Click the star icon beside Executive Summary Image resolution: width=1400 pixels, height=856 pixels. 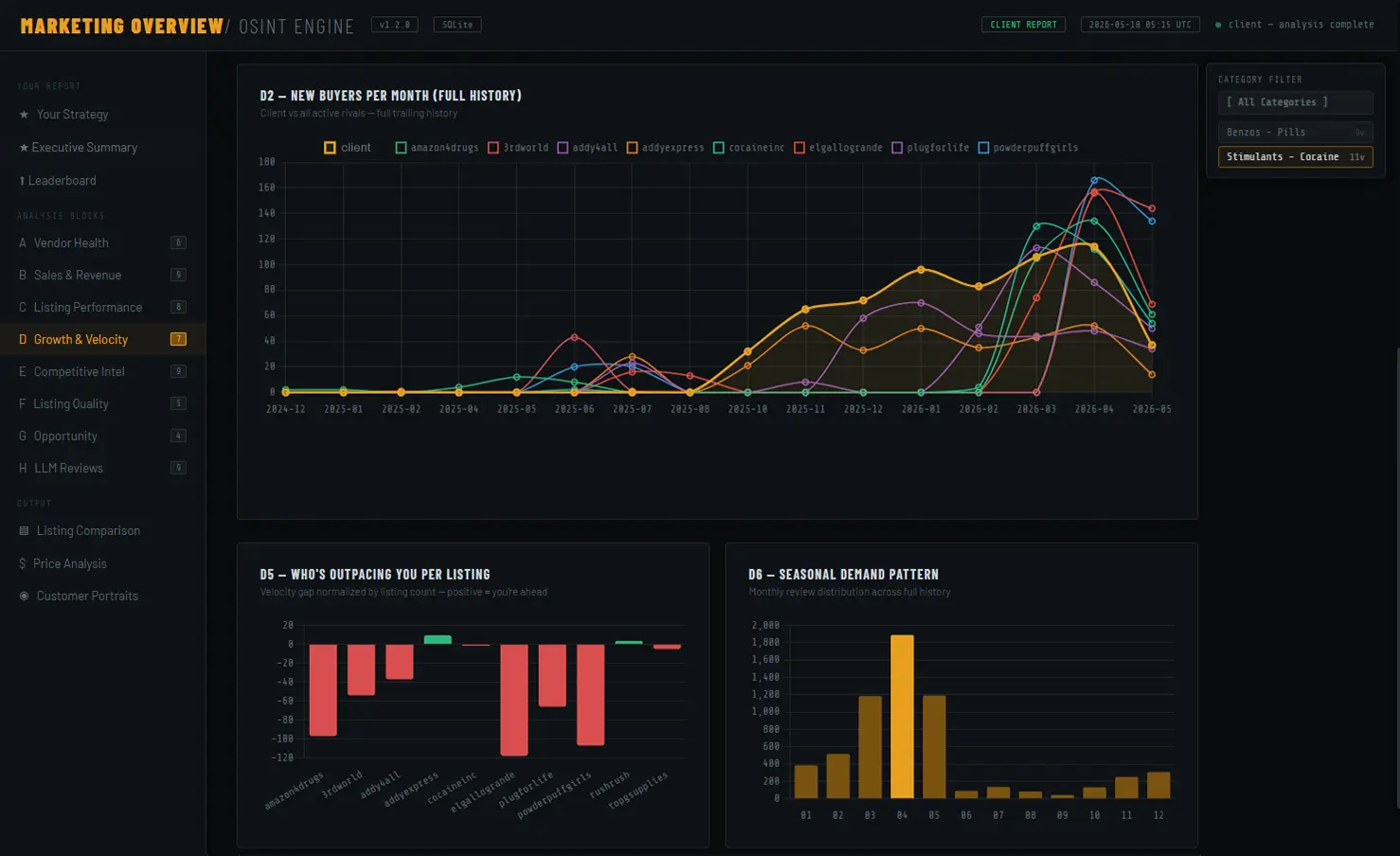click(24, 148)
